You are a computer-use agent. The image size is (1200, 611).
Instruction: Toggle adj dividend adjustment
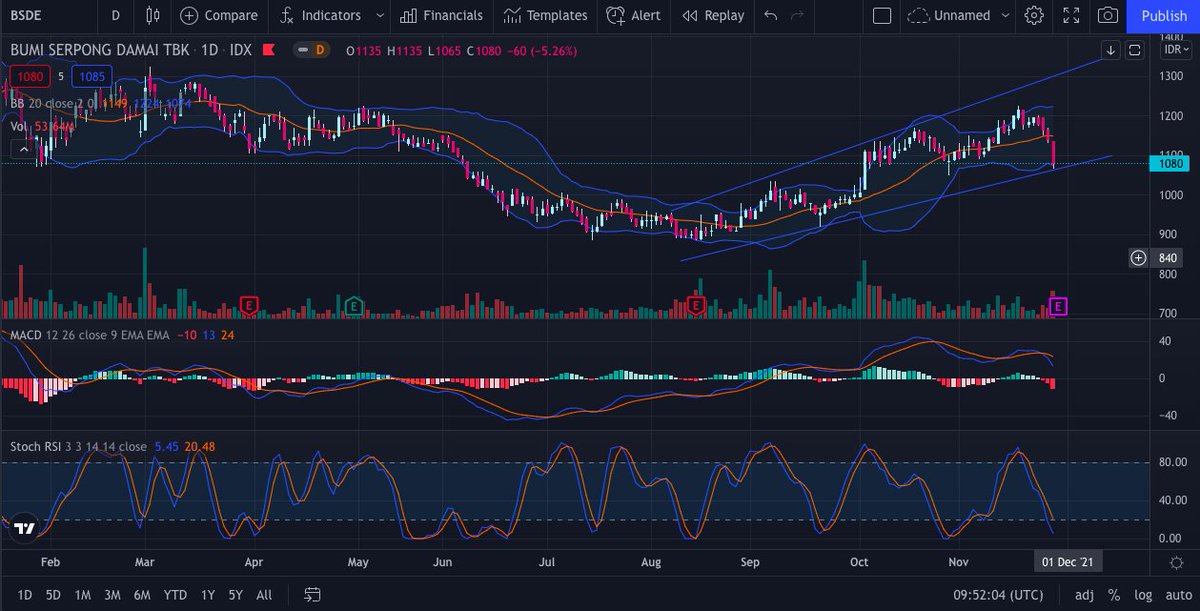click(x=1084, y=595)
